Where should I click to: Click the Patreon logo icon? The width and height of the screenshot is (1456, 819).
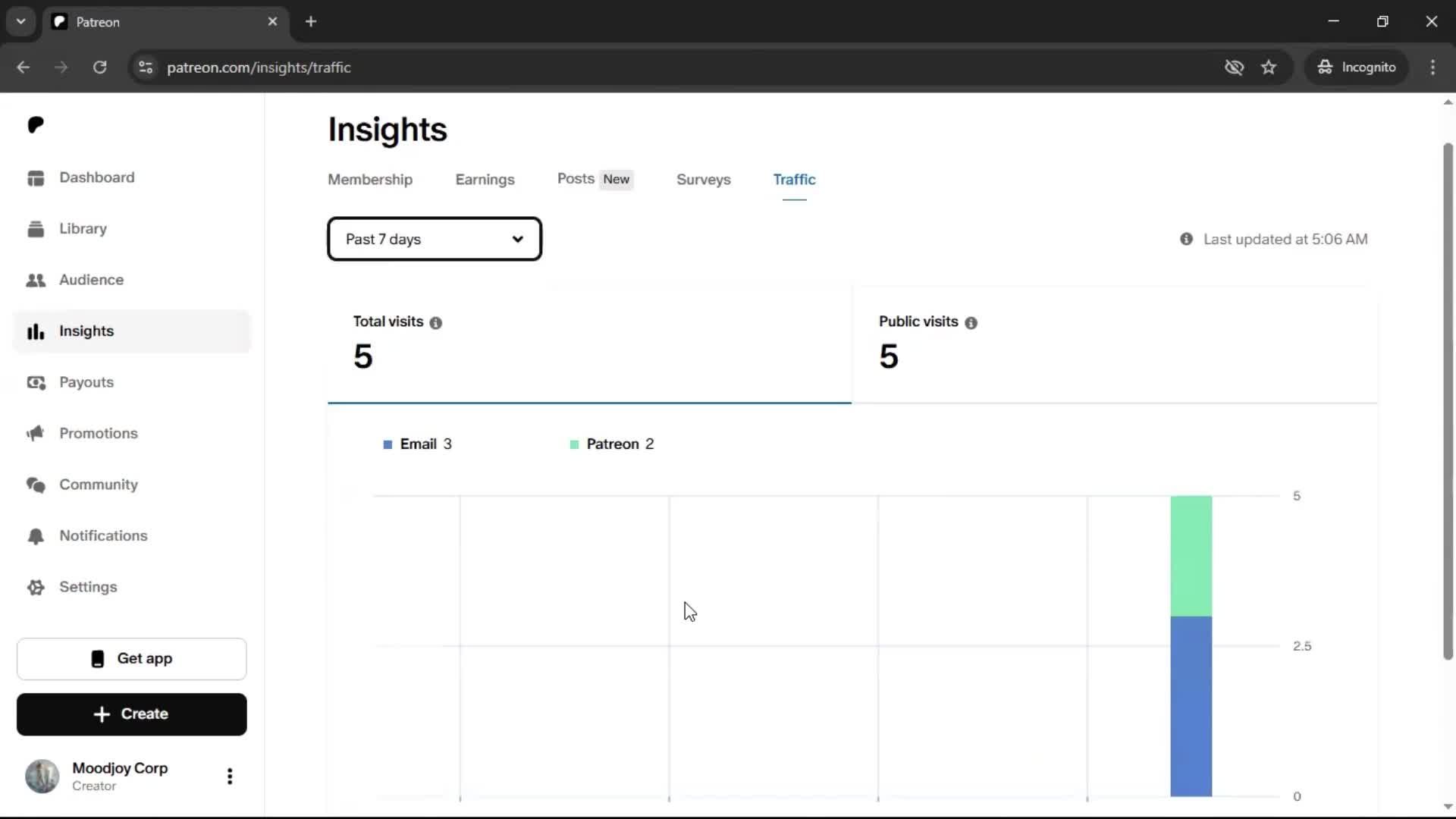pos(36,124)
